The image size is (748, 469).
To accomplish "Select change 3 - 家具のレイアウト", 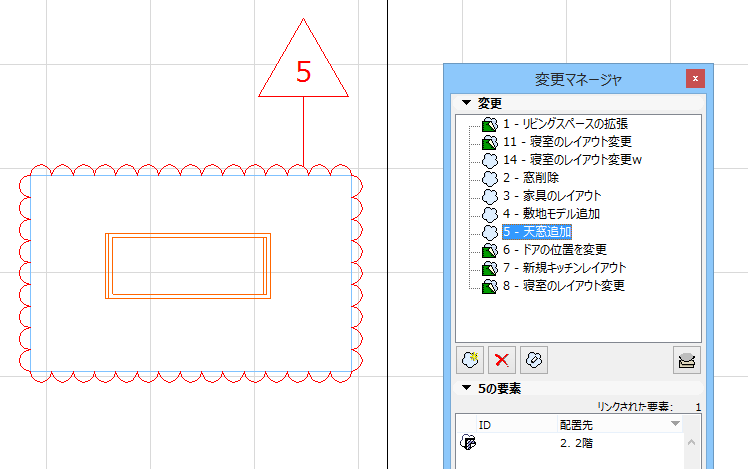I will coord(552,196).
